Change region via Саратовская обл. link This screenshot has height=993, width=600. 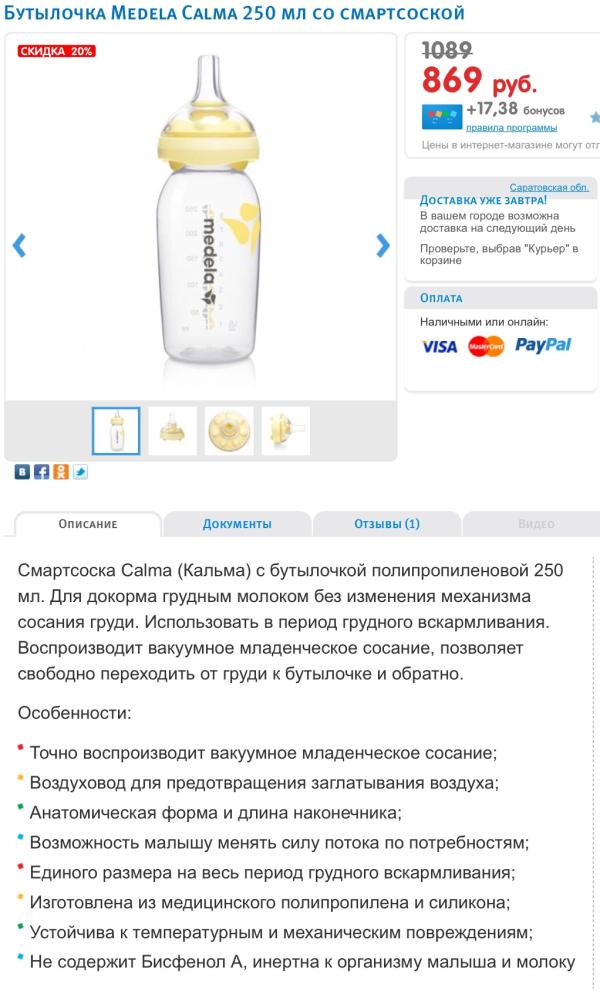549,187
